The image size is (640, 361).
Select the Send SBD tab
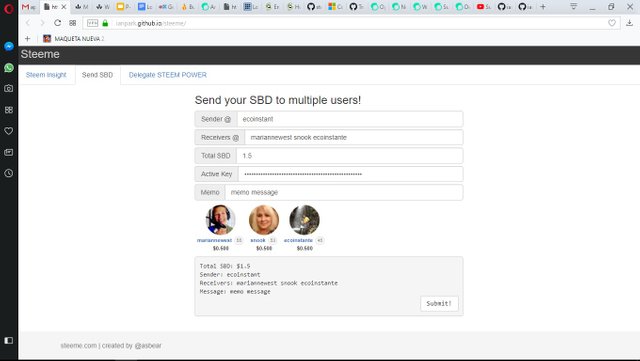click(97, 75)
